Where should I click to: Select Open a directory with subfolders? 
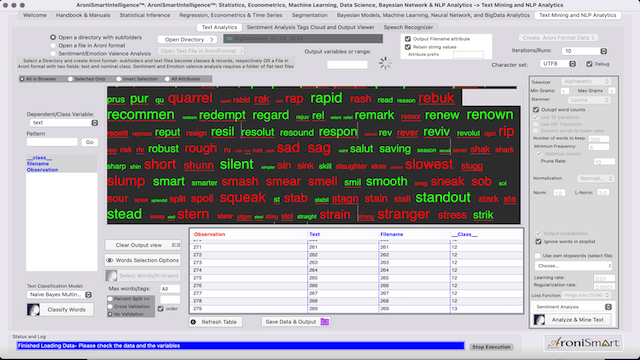click(x=53, y=37)
